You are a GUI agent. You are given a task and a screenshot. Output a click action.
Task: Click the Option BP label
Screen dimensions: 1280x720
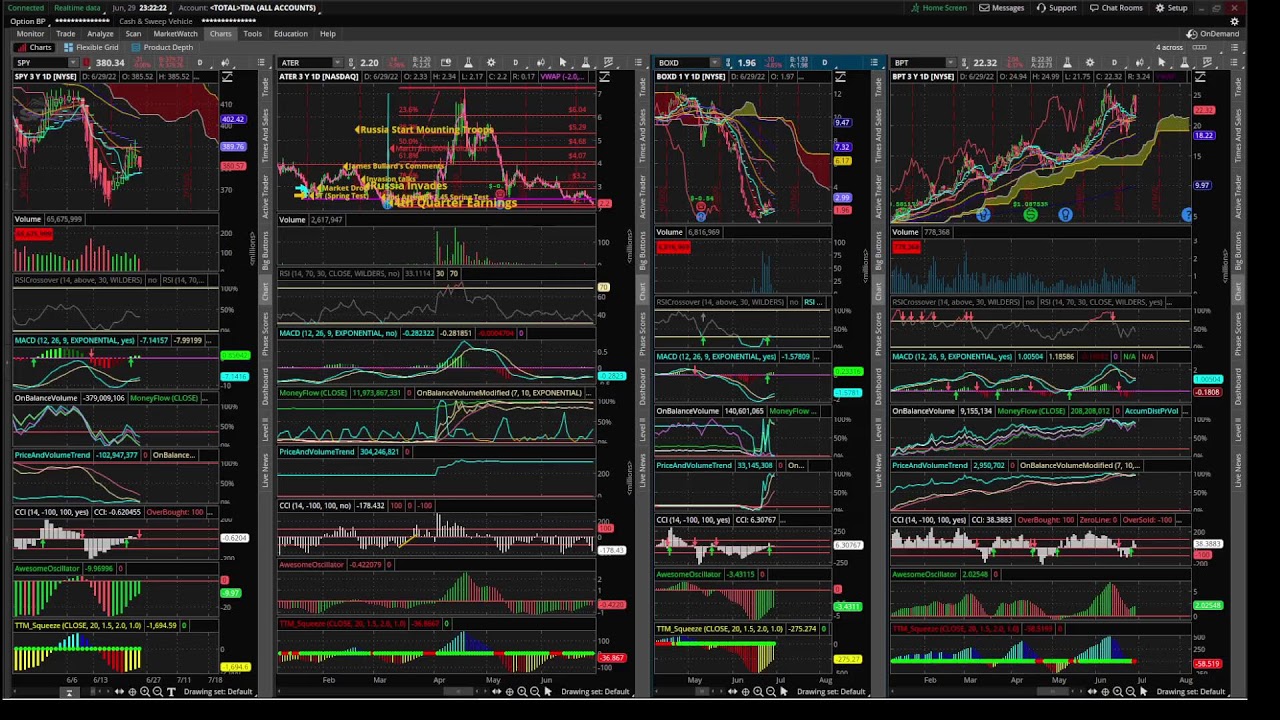(27, 21)
